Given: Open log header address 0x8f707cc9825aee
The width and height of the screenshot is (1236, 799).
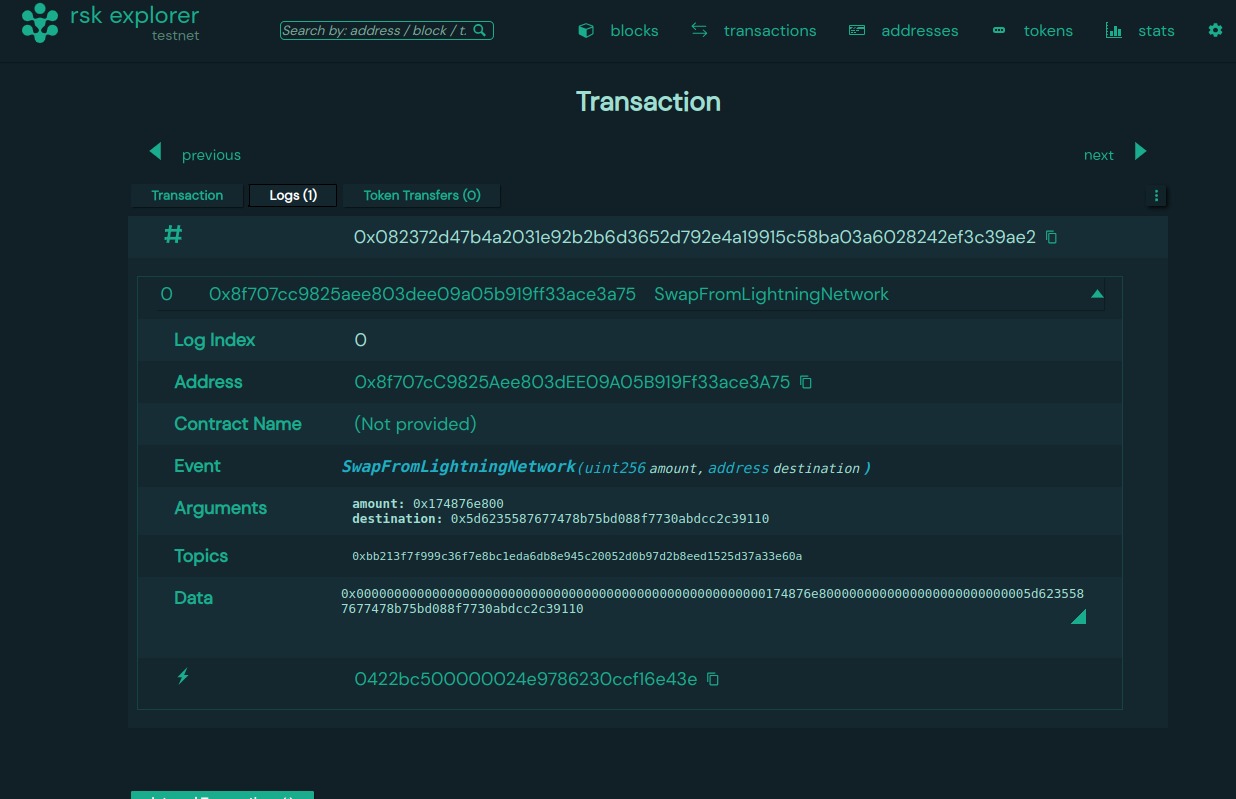Looking at the screenshot, I should (422, 294).
